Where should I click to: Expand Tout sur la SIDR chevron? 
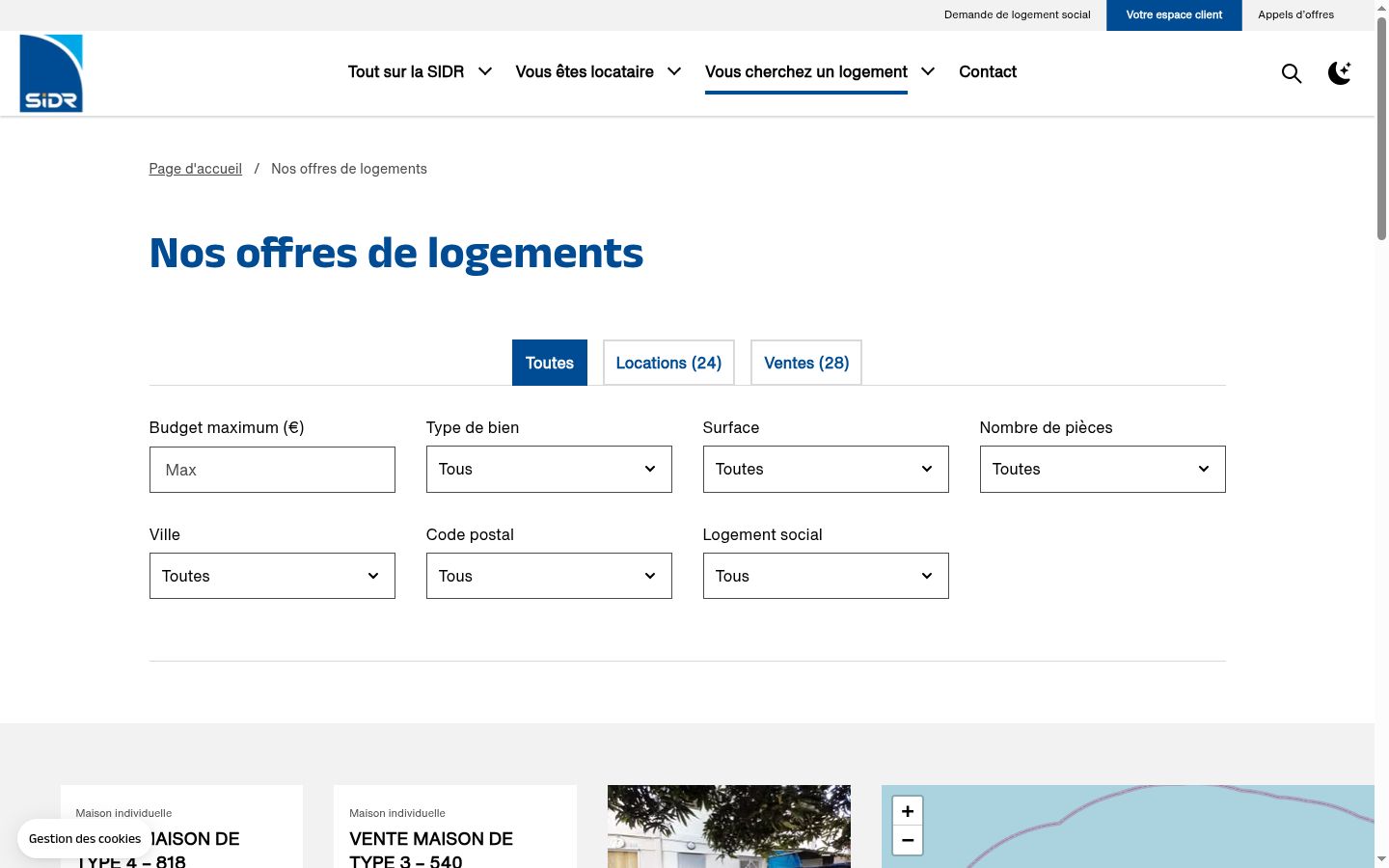(485, 71)
